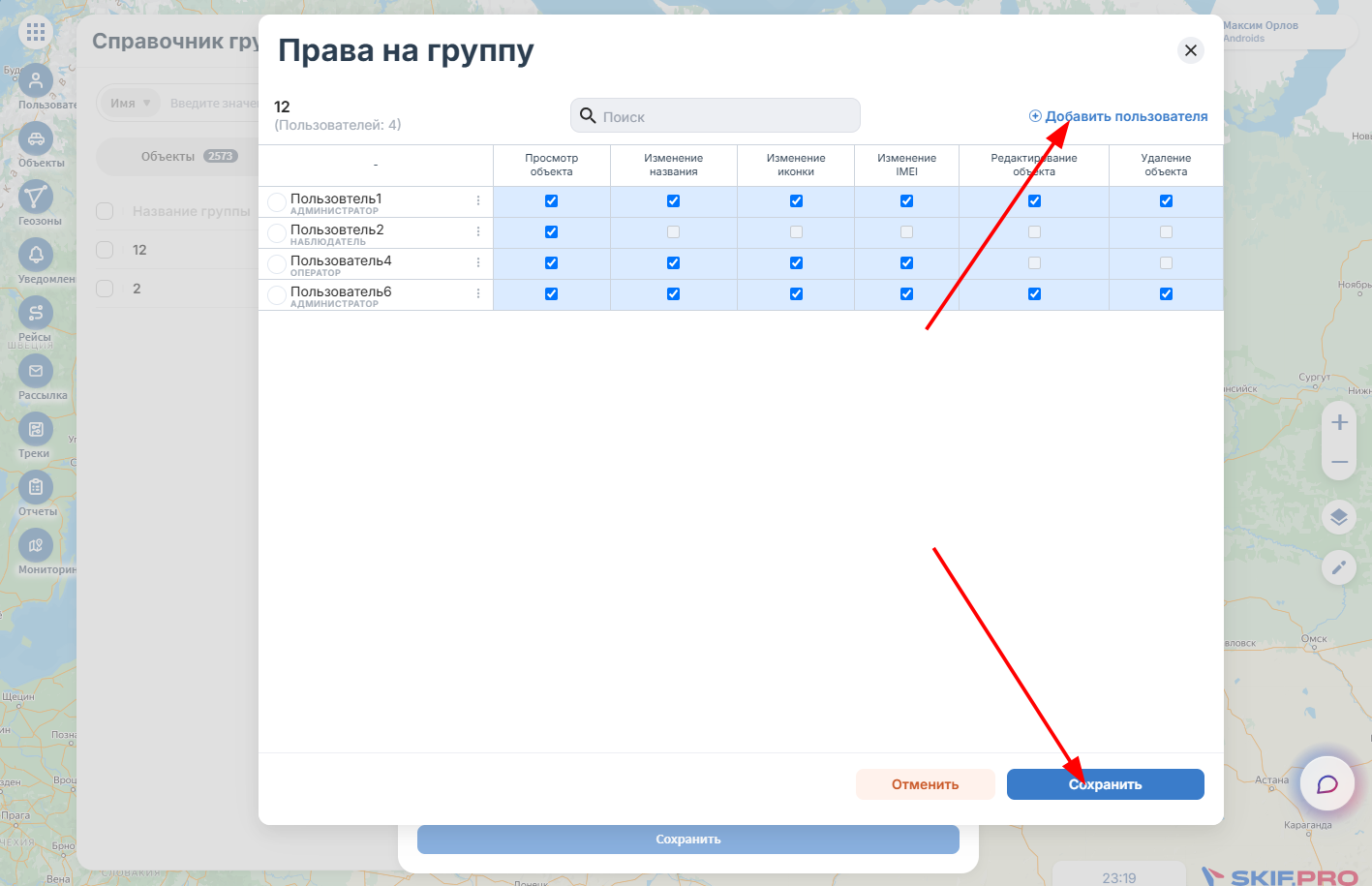Open the Имя filter dropdown

pyautogui.click(x=131, y=103)
